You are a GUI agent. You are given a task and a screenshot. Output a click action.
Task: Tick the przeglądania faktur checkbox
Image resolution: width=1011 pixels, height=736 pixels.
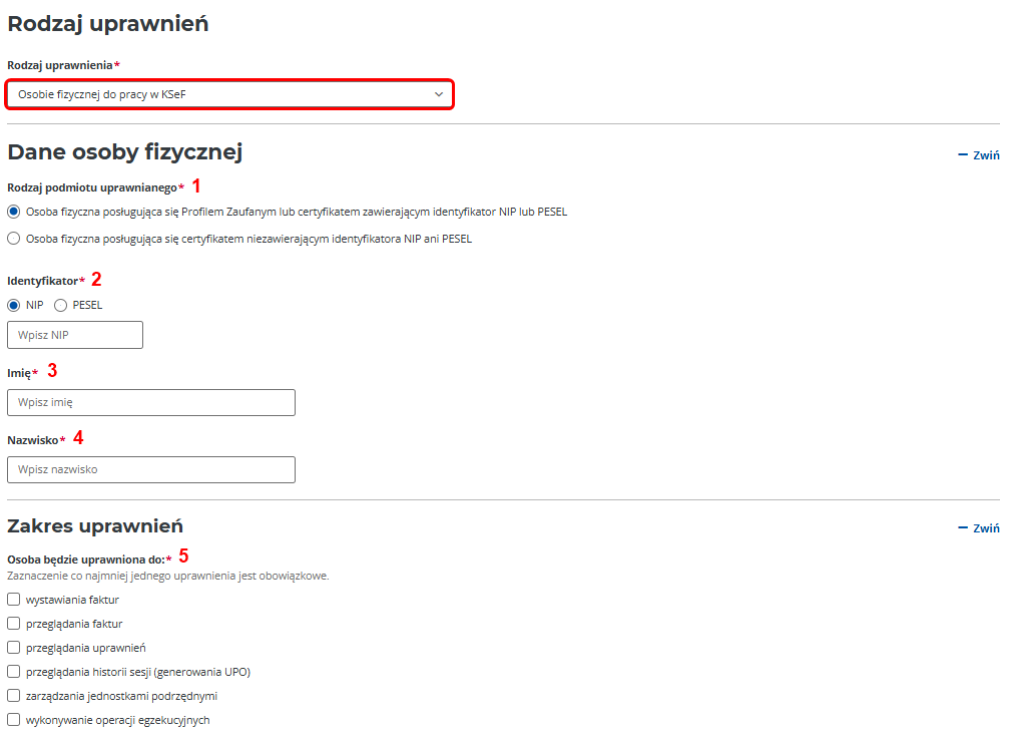pyautogui.click(x=14, y=623)
